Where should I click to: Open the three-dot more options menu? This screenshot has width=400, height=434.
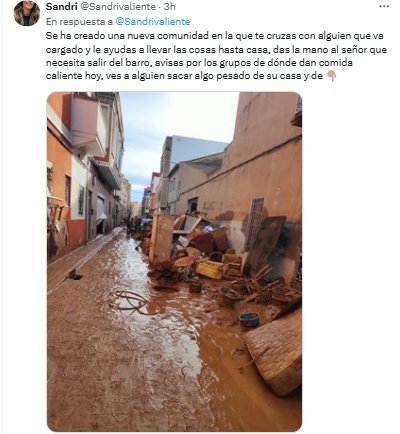point(384,6)
